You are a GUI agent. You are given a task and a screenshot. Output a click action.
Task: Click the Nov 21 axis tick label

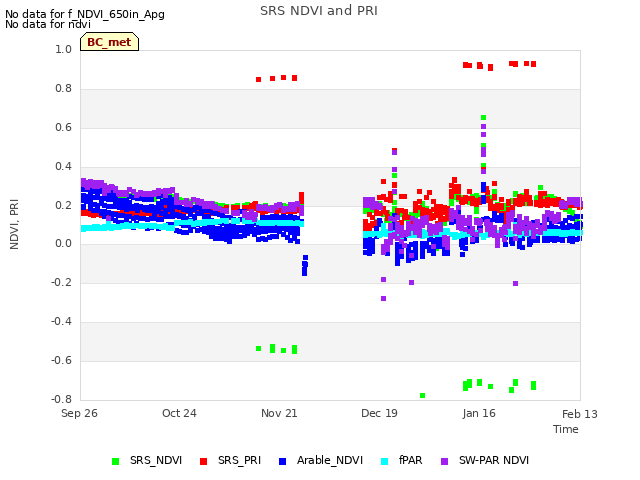click(279, 413)
